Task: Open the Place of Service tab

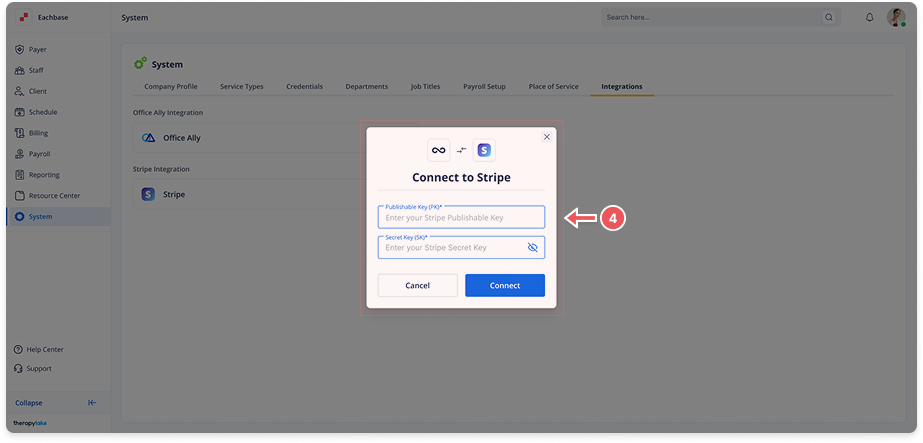Action: [553, 86]
